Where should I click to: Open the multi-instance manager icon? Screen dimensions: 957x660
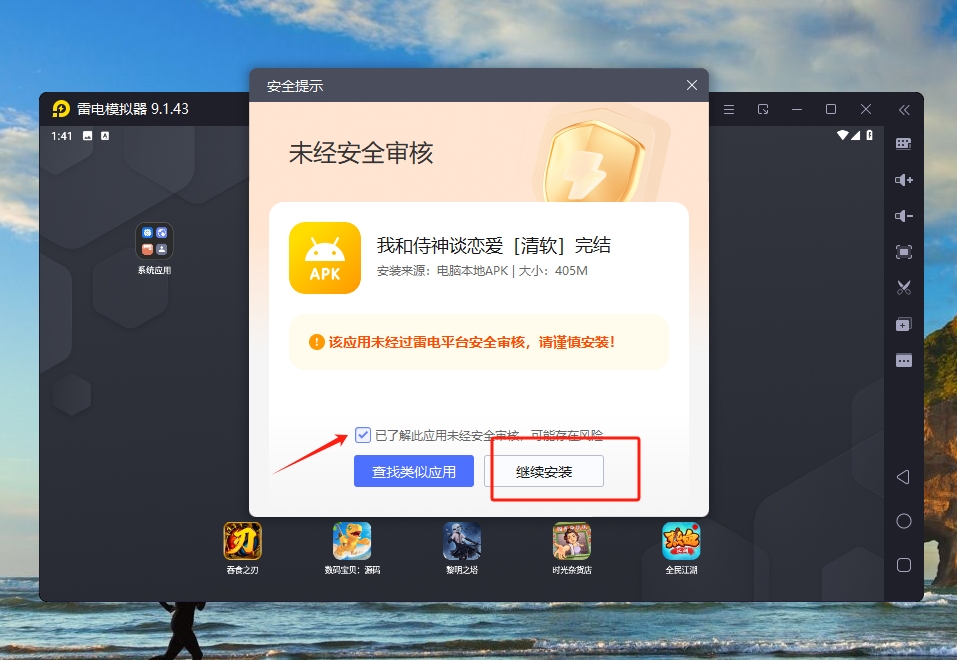(x=903, y=324)
